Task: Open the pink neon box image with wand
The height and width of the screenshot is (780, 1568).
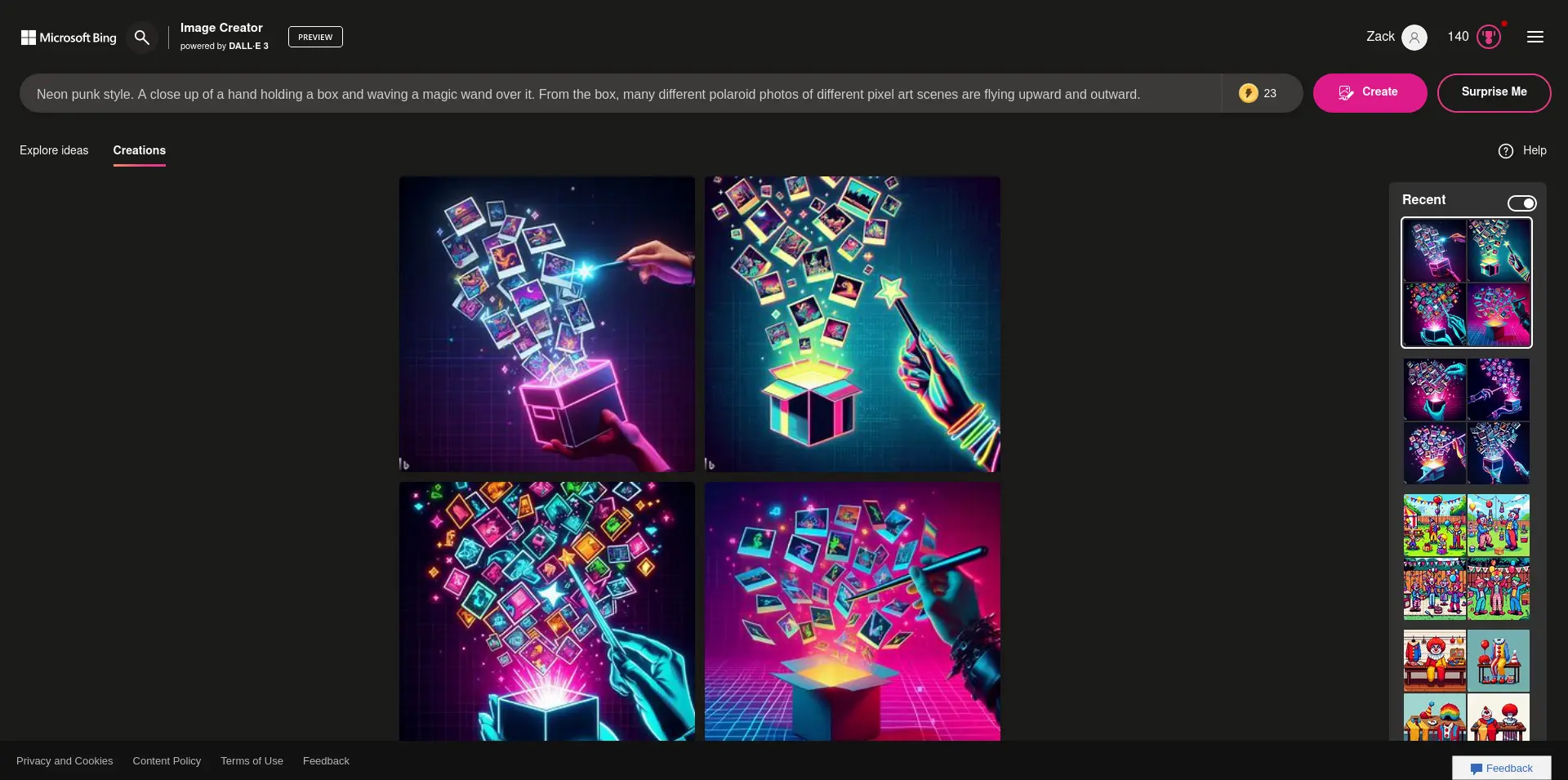Action: coord(546,323)
